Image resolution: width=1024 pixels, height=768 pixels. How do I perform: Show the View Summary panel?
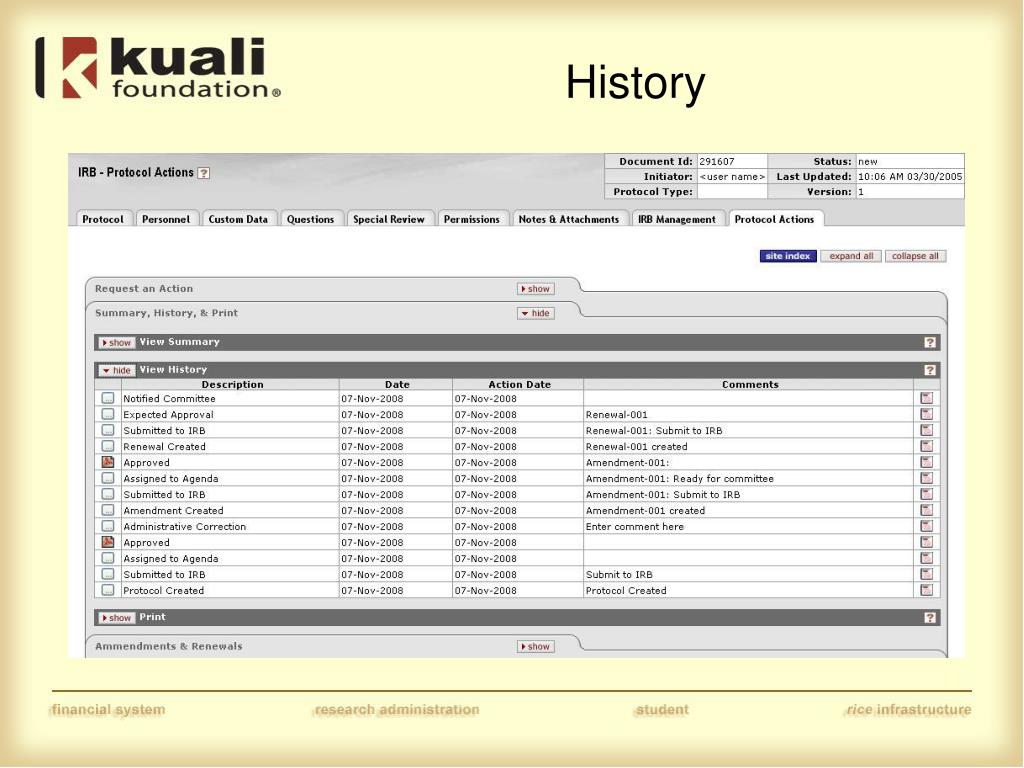116,343
